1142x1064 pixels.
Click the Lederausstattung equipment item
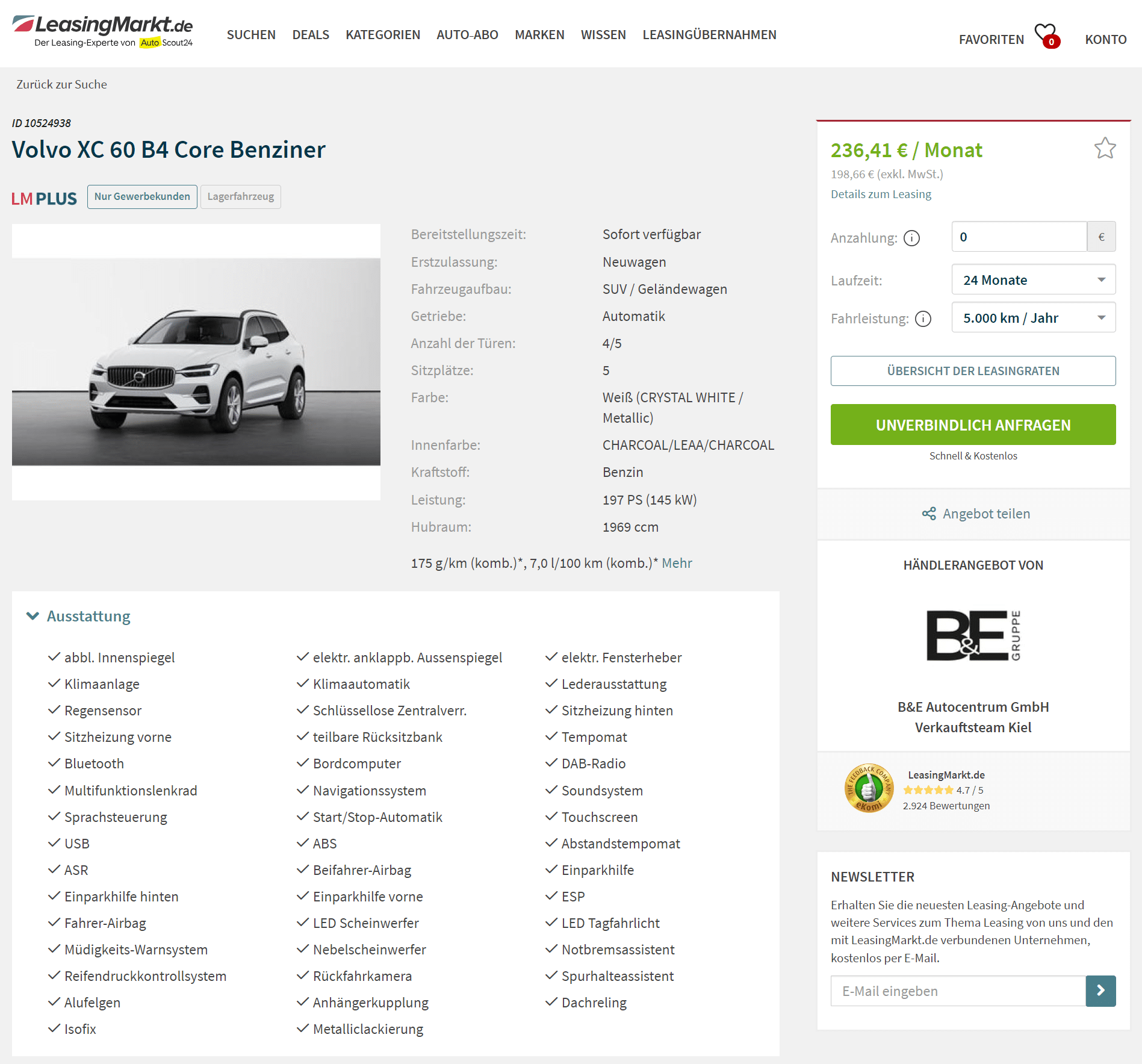coord(613,684)
